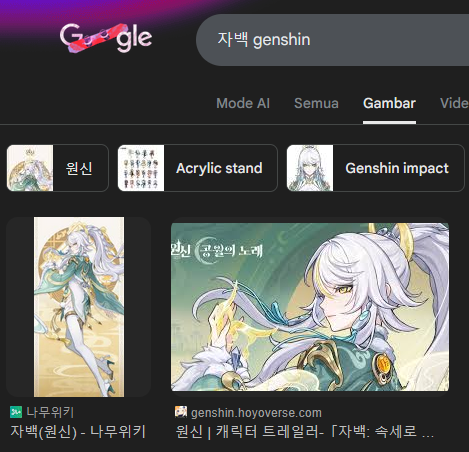Viewport: 469px width, 452px height.
Task: Switch to the Semua tab
Action: [x=316, y=103]
